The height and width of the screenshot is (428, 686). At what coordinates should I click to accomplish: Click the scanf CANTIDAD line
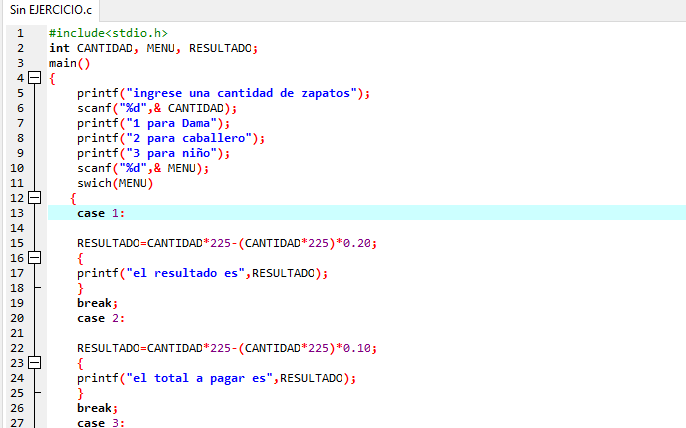pos(157,108)
